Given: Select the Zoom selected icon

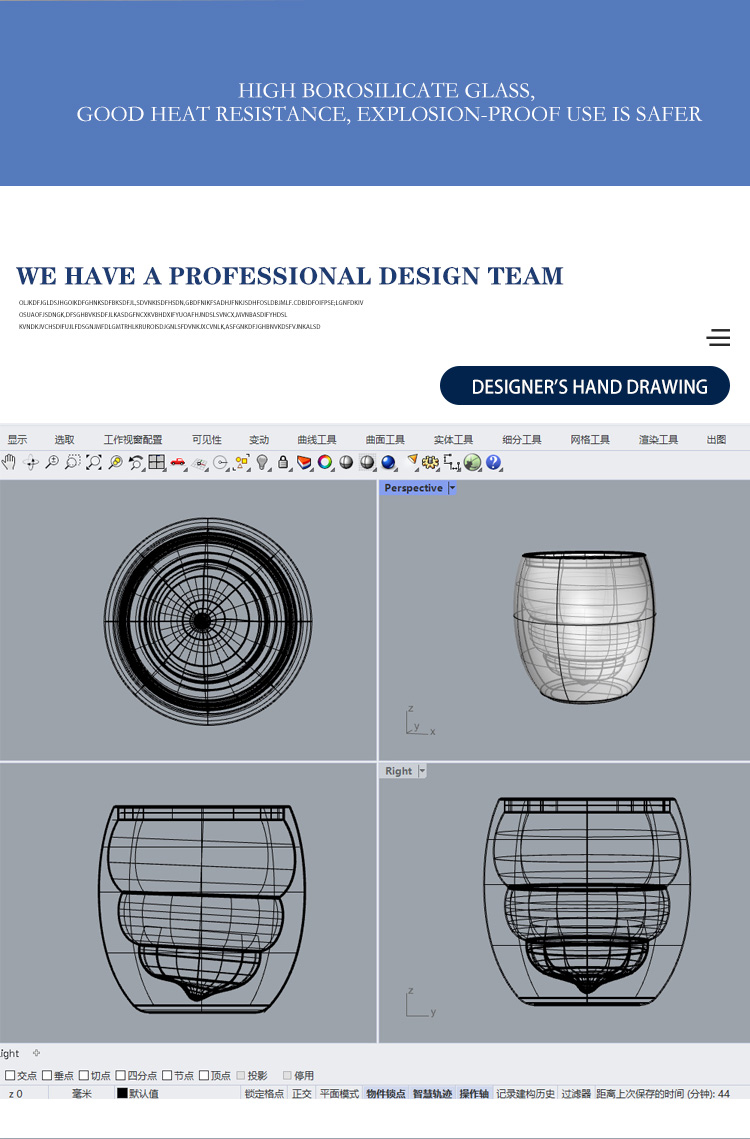Looking at the screenshot, I should (115, 462).
